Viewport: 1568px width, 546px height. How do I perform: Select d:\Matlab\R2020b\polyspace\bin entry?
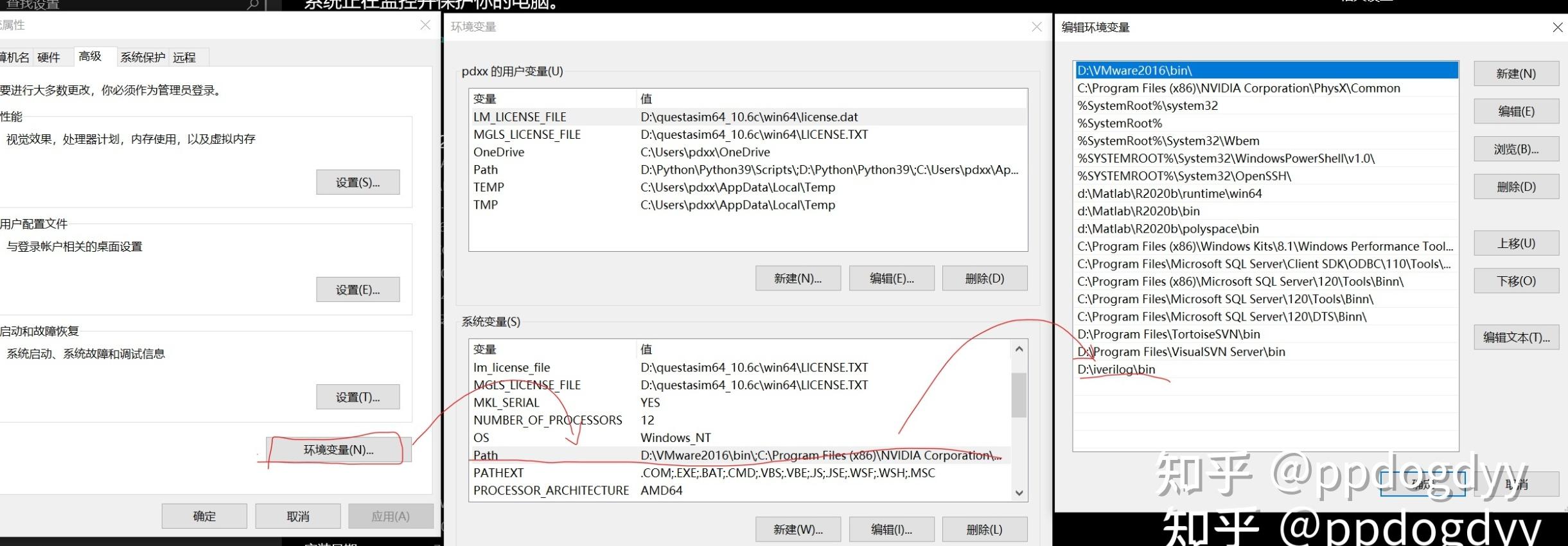(1266, 229)
